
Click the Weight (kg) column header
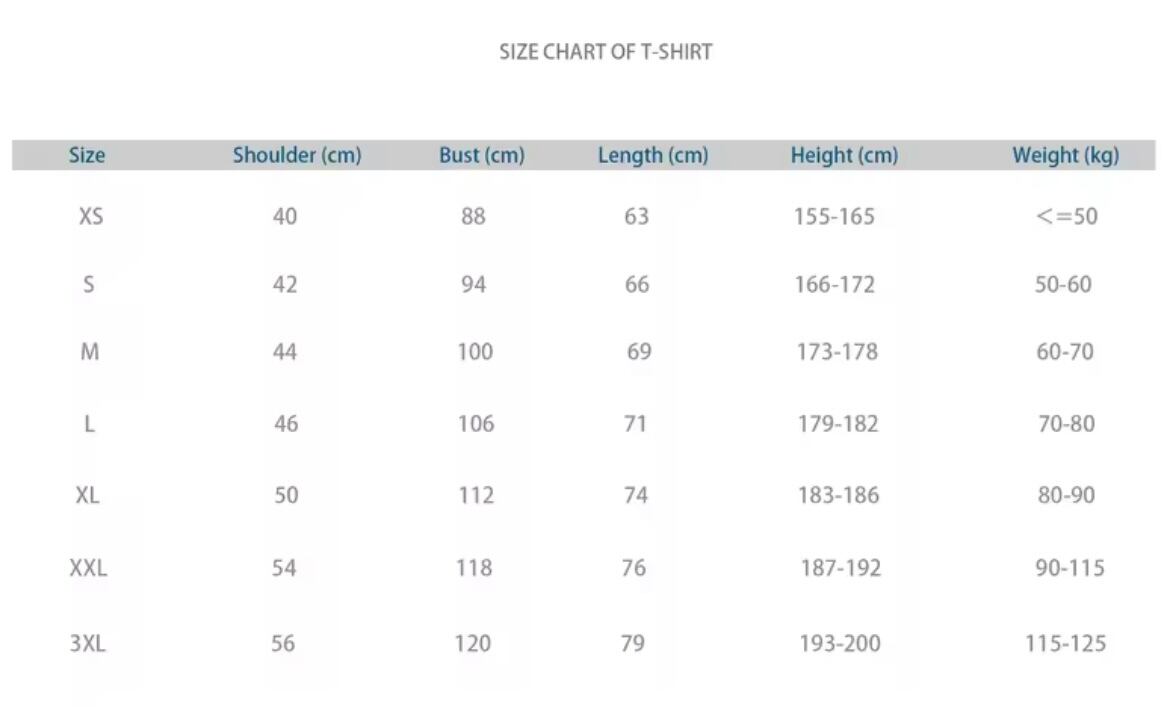click(1065, 155)
